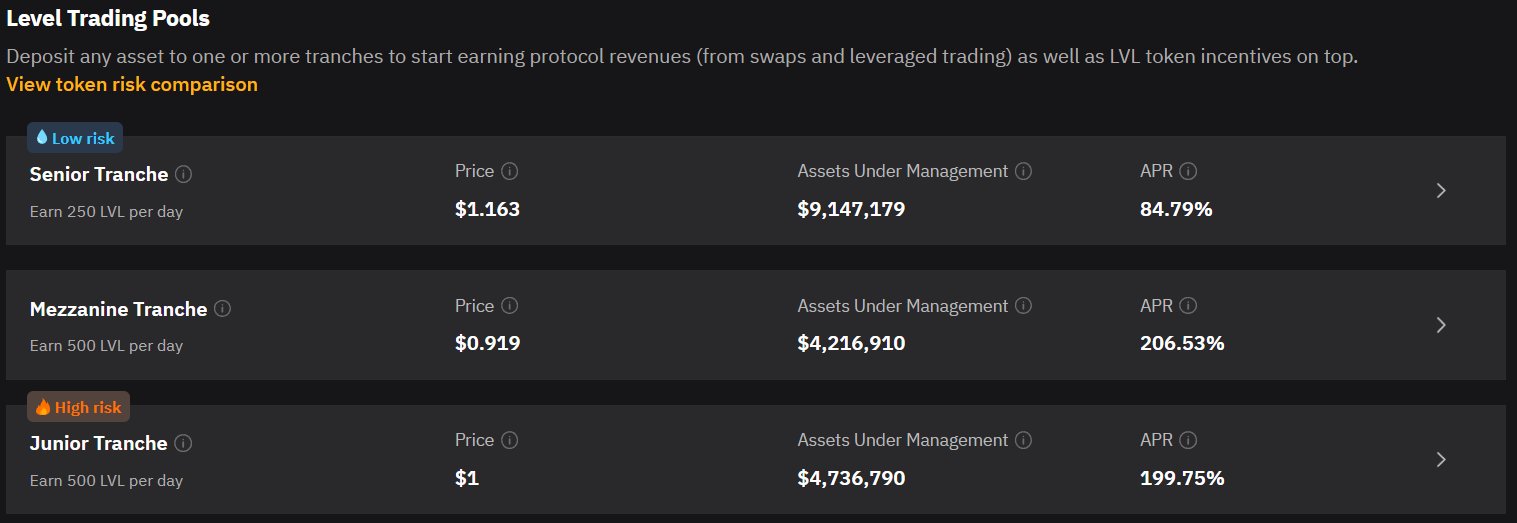The width and height of the screenshot is (1517, 523).
Task: Expand Mezzanine Tranche using its chevron arrow
Action: point(1440,325)
